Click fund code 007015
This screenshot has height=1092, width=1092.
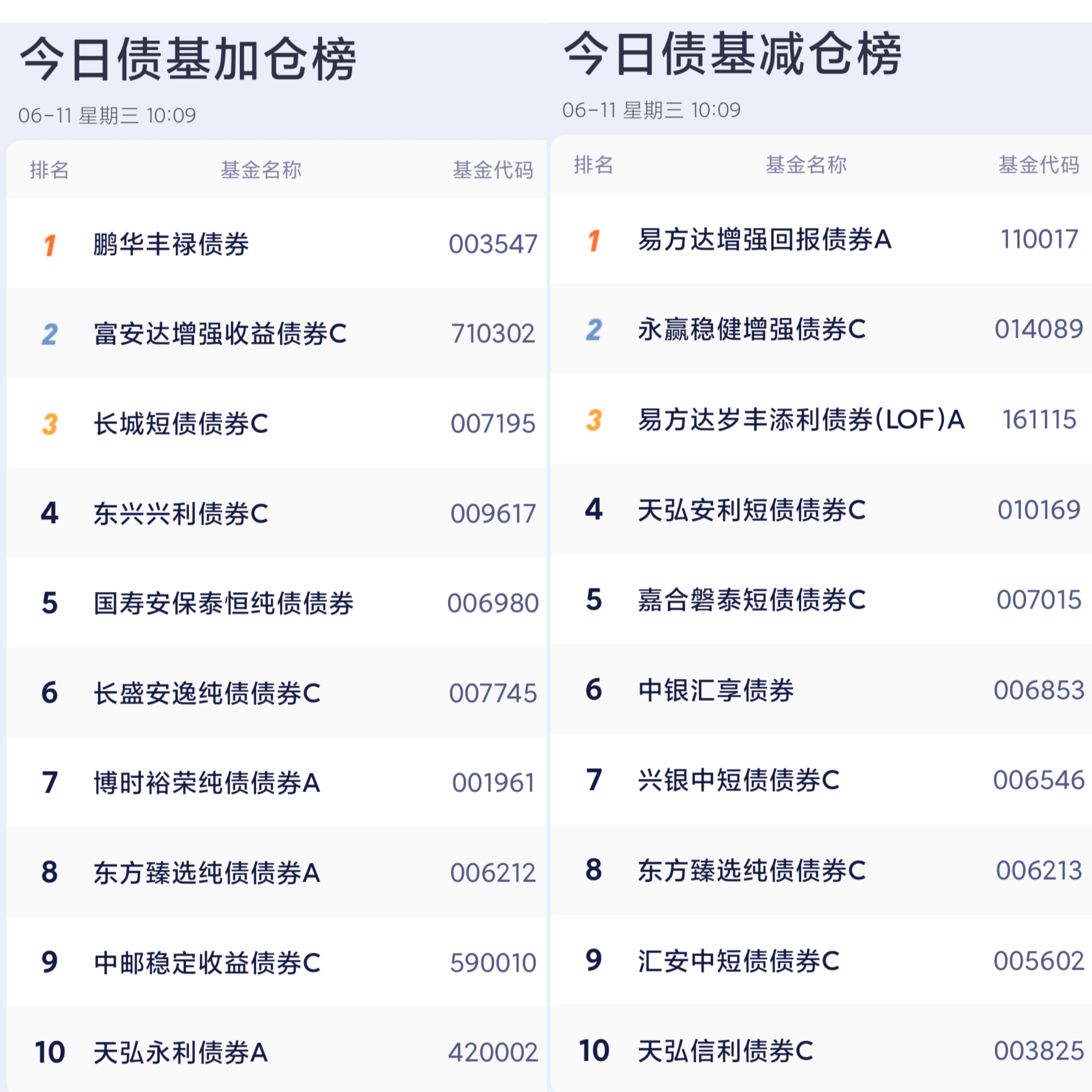(x=1039, y=600)
